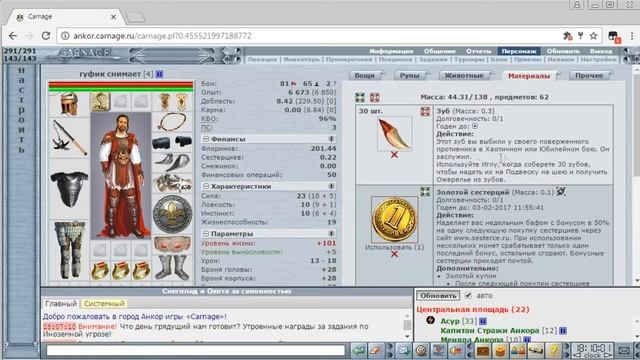Open the steel cuirass armor slot
Image resolution: width=640 pixels, height=360 pixels.
coord(69,189)
